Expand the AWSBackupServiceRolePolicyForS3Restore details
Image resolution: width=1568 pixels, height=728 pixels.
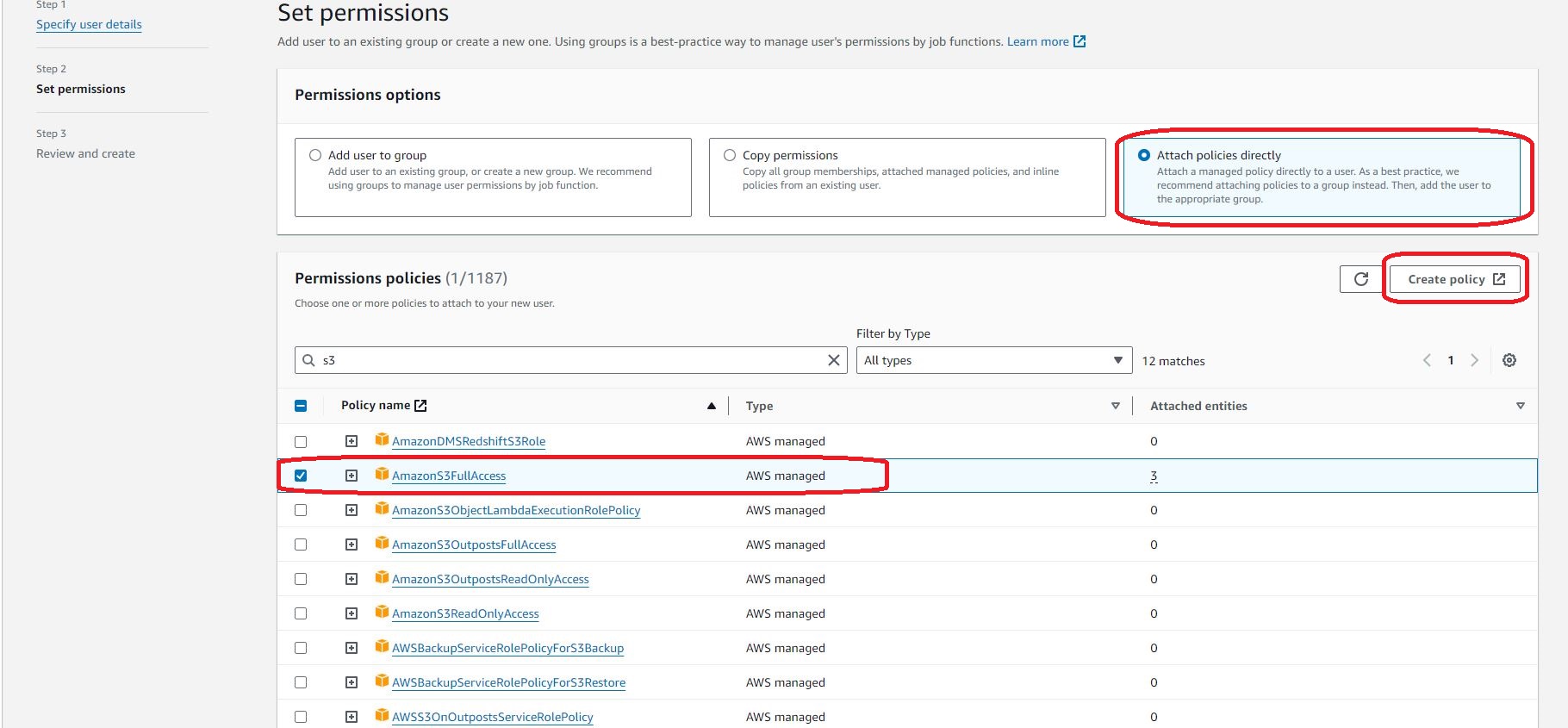352,682
